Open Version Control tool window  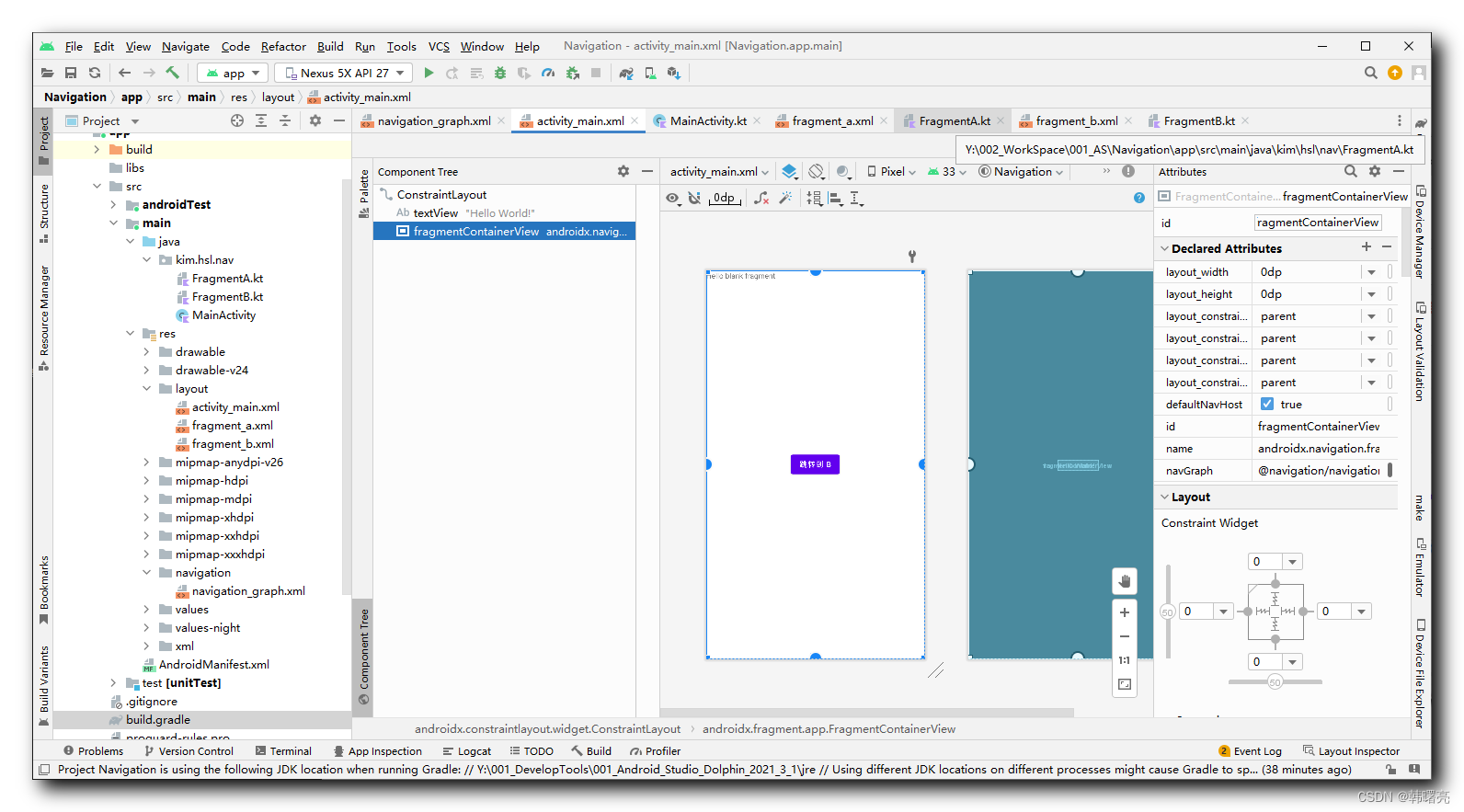pos(189,750)
